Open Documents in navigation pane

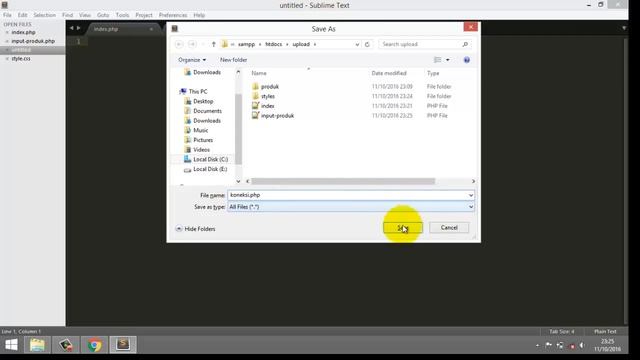pyautogui.click(x=207, y=111)
